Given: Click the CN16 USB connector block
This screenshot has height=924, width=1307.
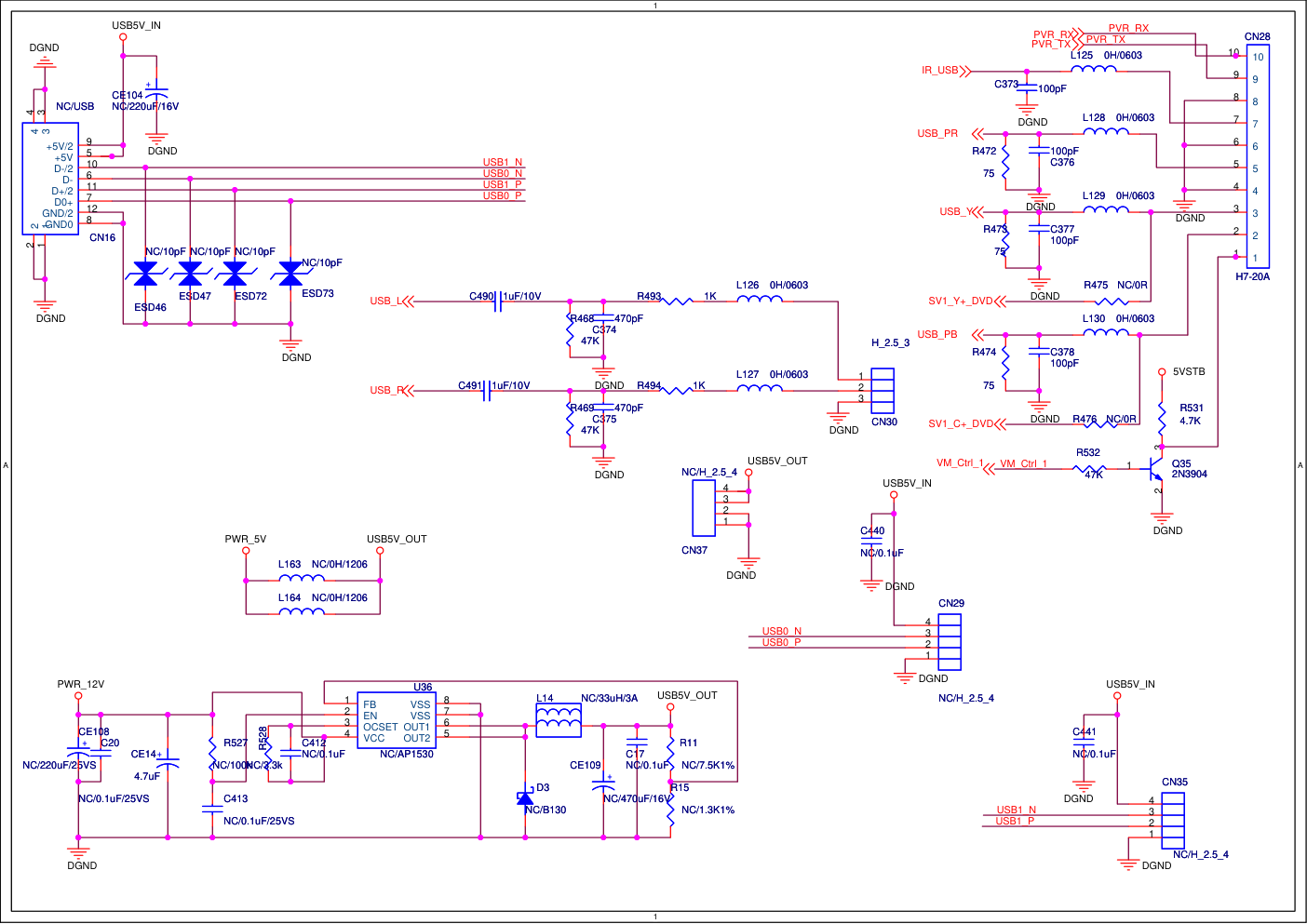Looking at the screenshot, I should pos(50,179).
